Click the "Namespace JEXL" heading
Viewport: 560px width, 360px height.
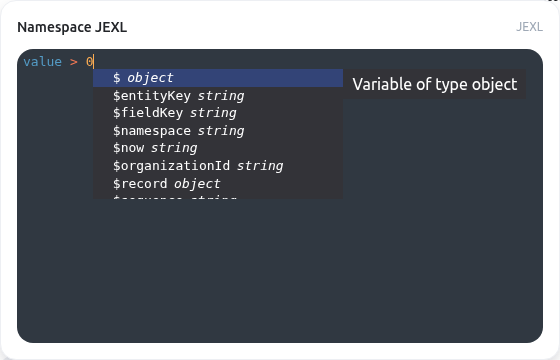click(72, 27)
